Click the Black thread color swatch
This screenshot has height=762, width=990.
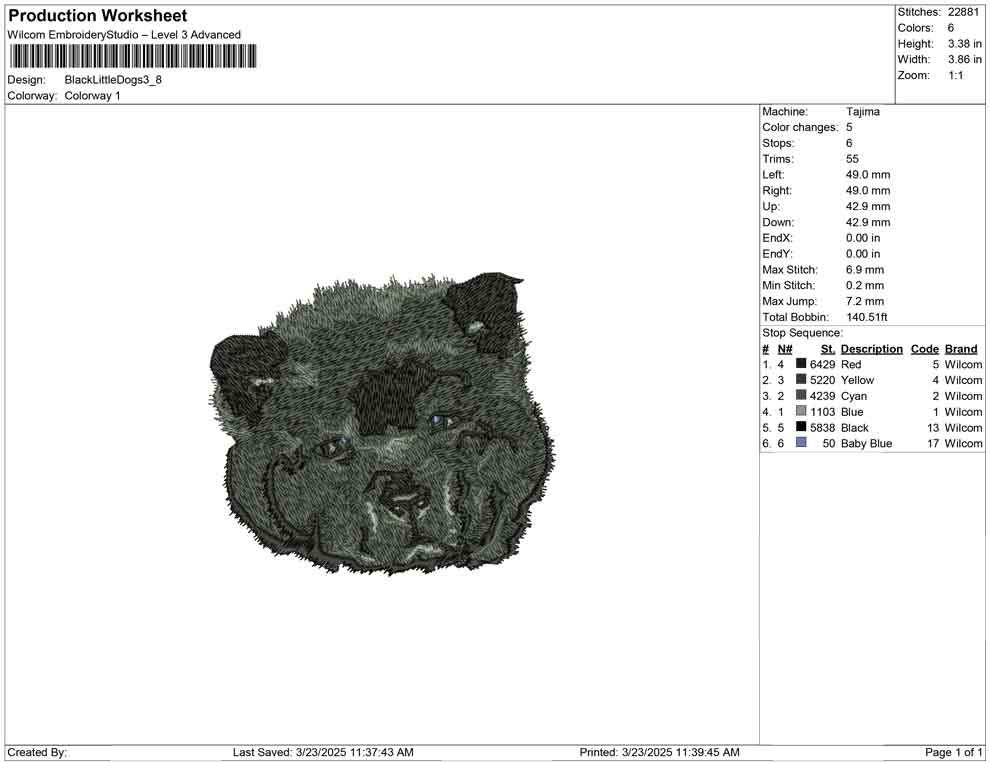click(801, 427)
